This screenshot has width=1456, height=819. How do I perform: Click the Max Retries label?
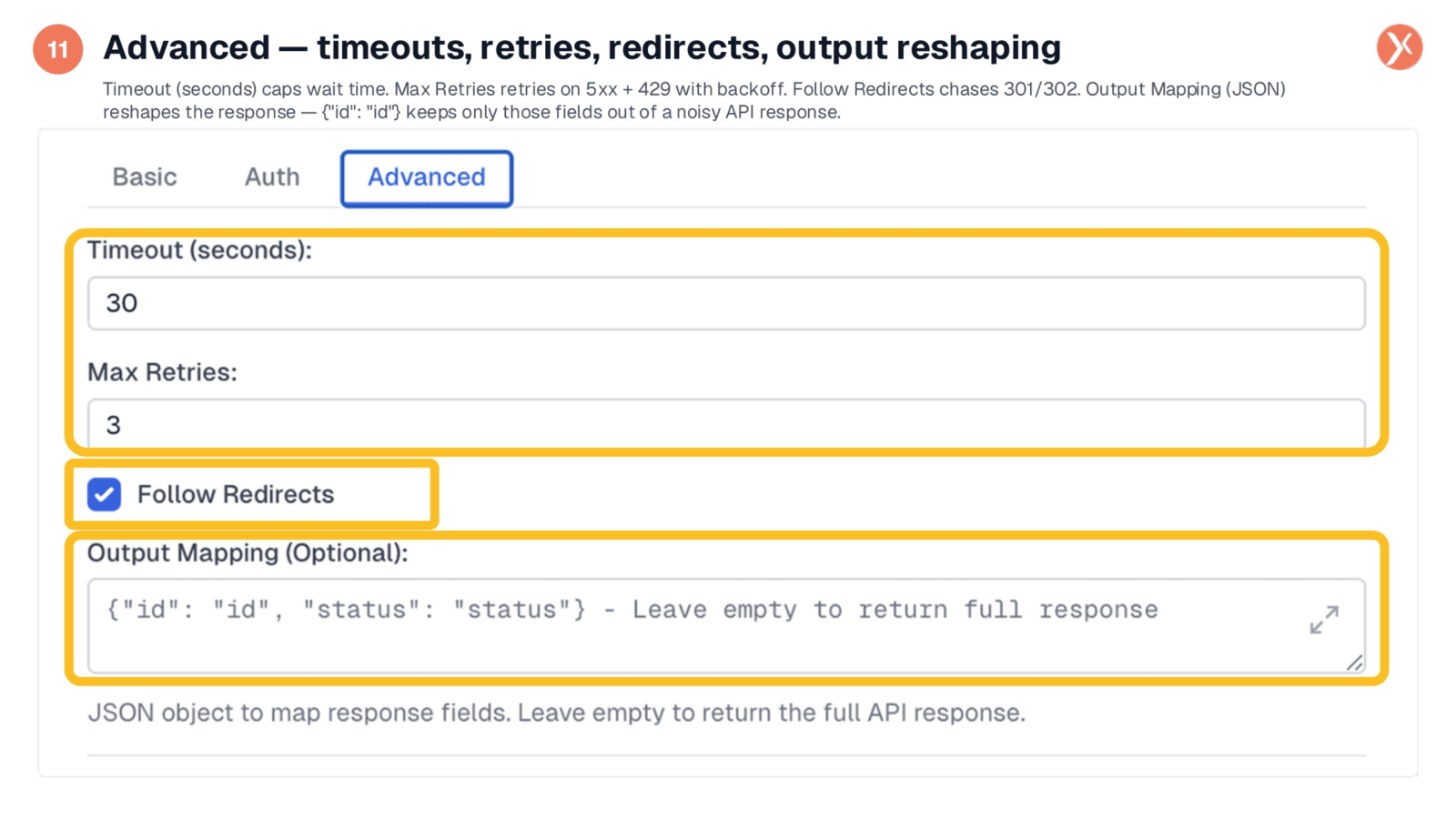[162, 372]
